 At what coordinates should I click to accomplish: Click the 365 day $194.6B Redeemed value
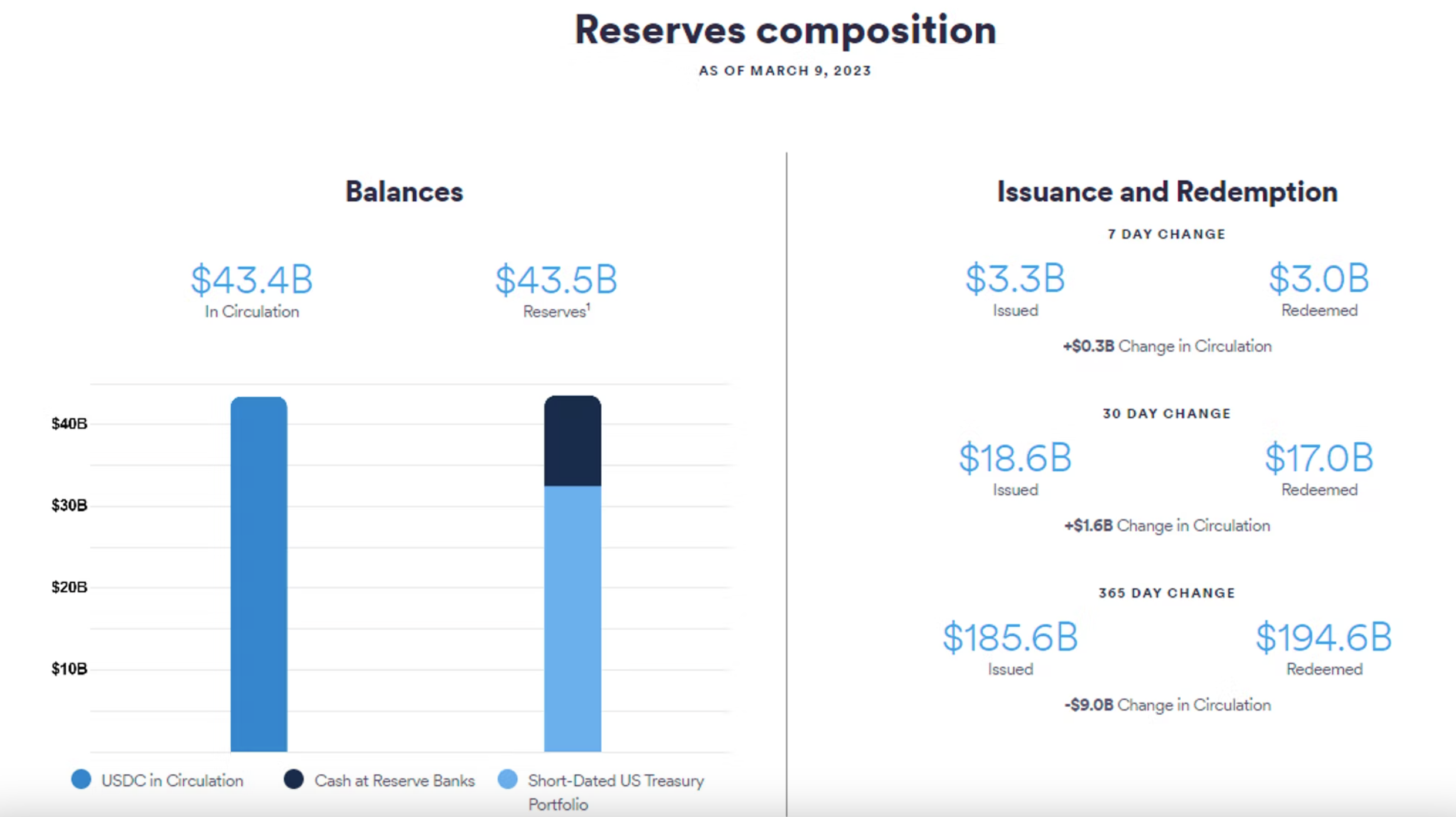(1324, 637)
